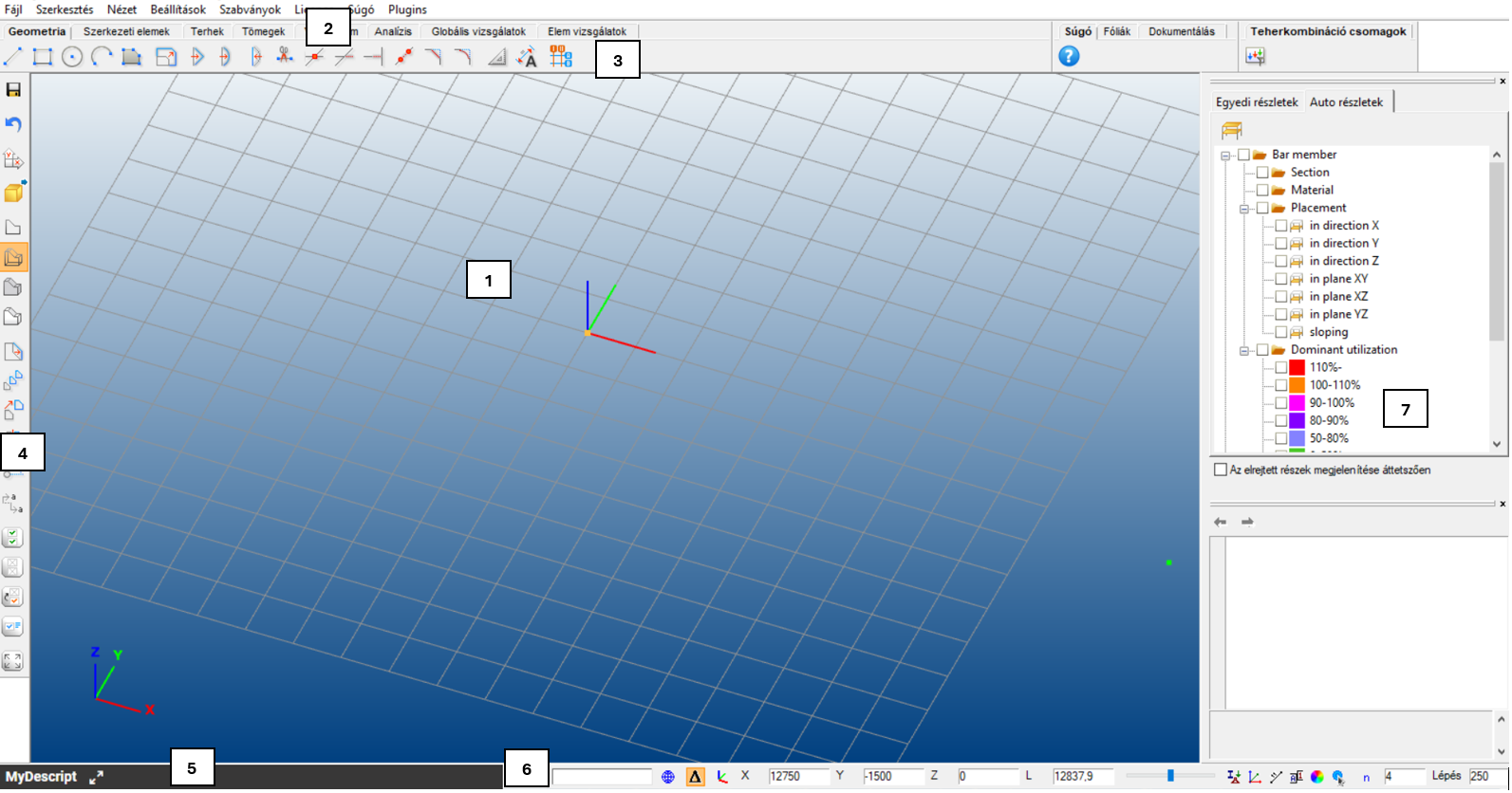
Task: Open the Dokumentálás tab
Action: tap(1182, 31)
